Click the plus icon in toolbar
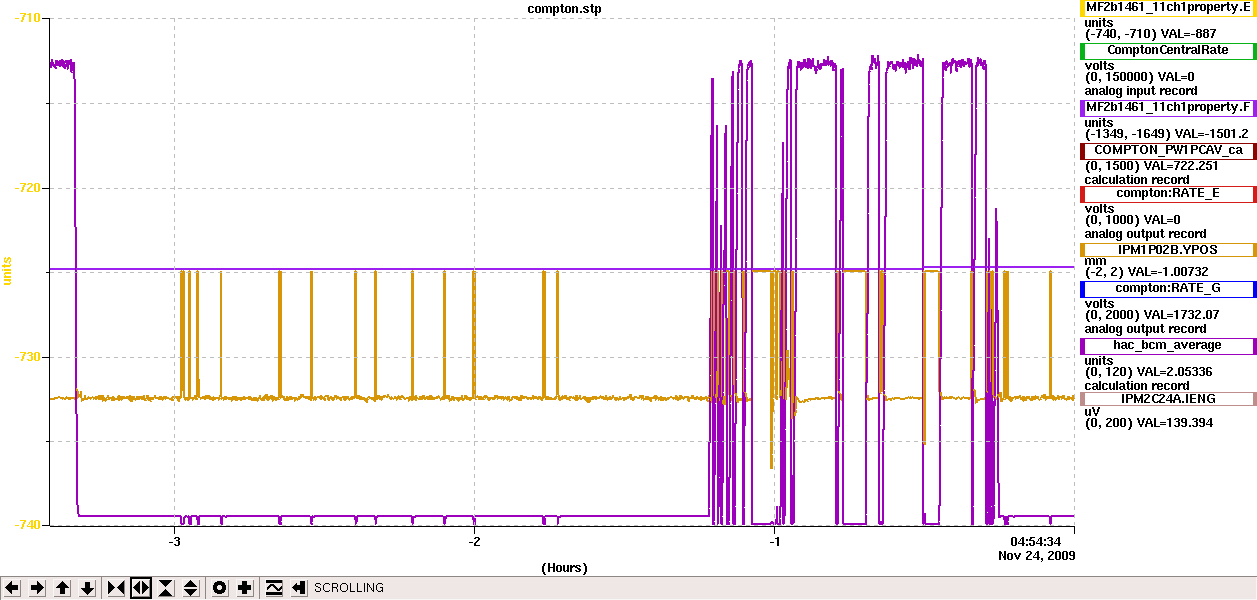This screenshot has width=1257, height=600. click(x=245, y=588)
